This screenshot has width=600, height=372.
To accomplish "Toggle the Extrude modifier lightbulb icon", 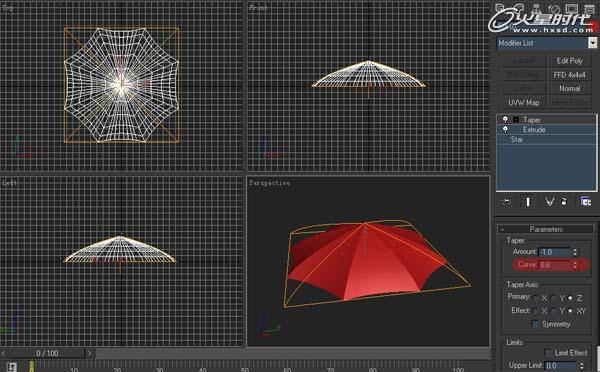I will (x=505, y=129).
